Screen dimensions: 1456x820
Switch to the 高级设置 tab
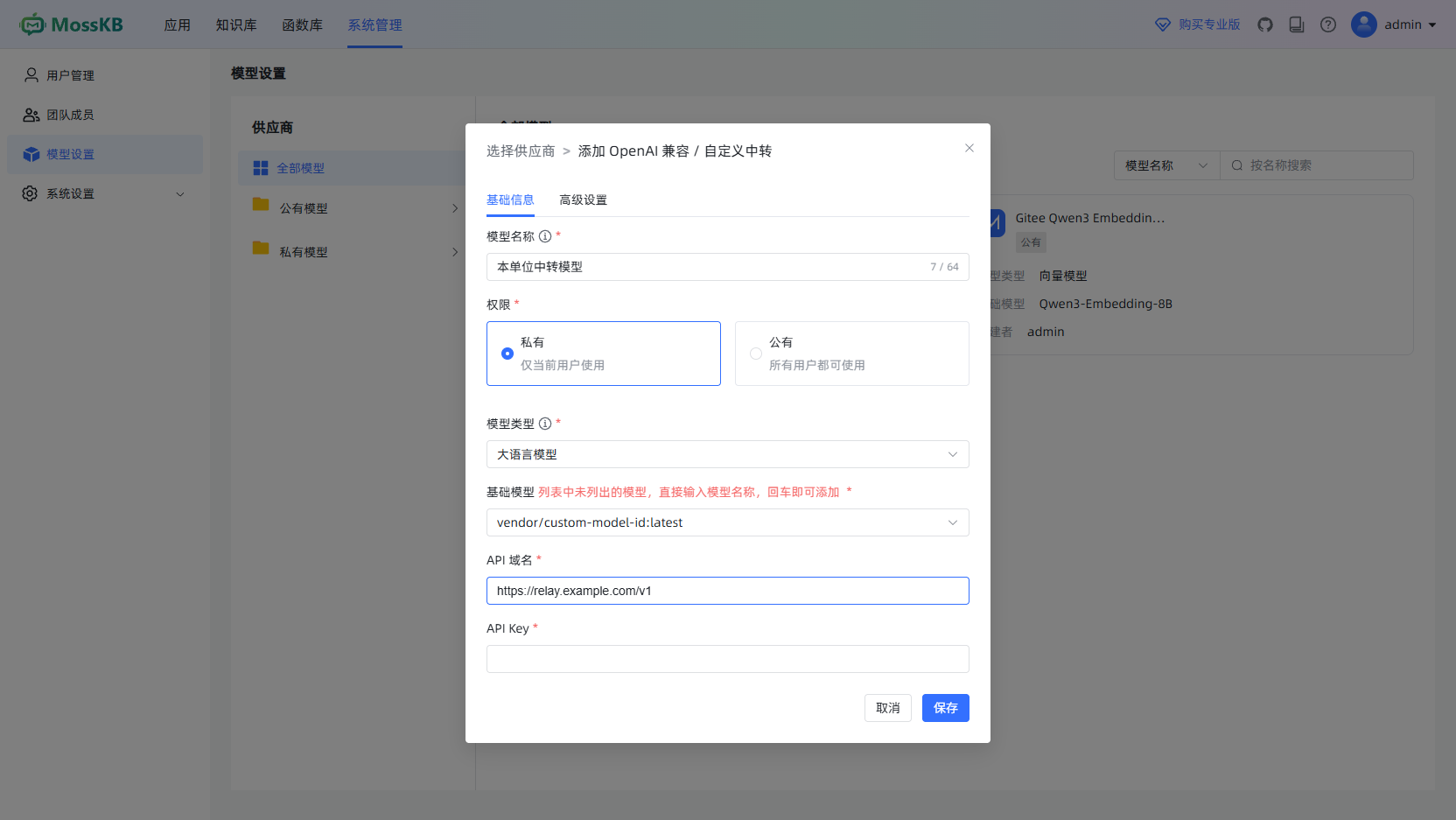pos(583,200)
